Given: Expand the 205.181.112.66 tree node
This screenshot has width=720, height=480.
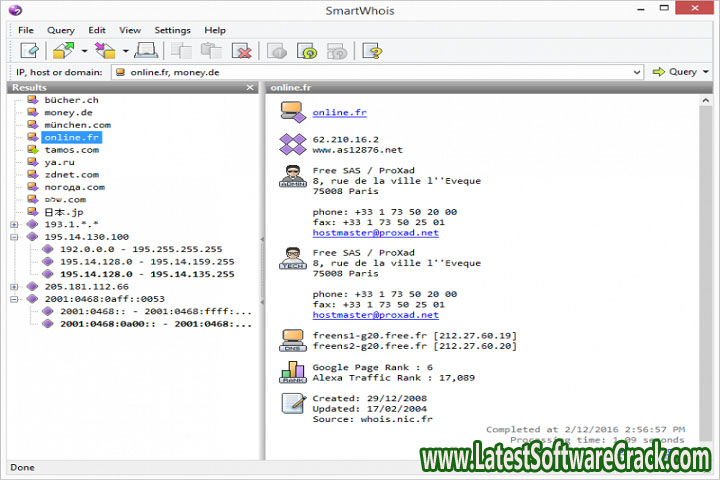Looking at the screenshot, I should pyautogui.click(x=14, y=287).
